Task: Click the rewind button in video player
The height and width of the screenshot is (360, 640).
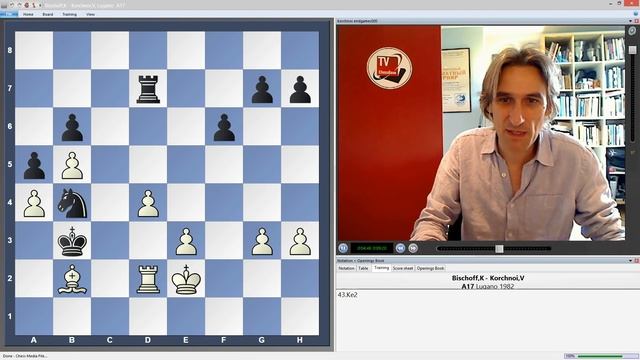Action: tap(400, 248)
